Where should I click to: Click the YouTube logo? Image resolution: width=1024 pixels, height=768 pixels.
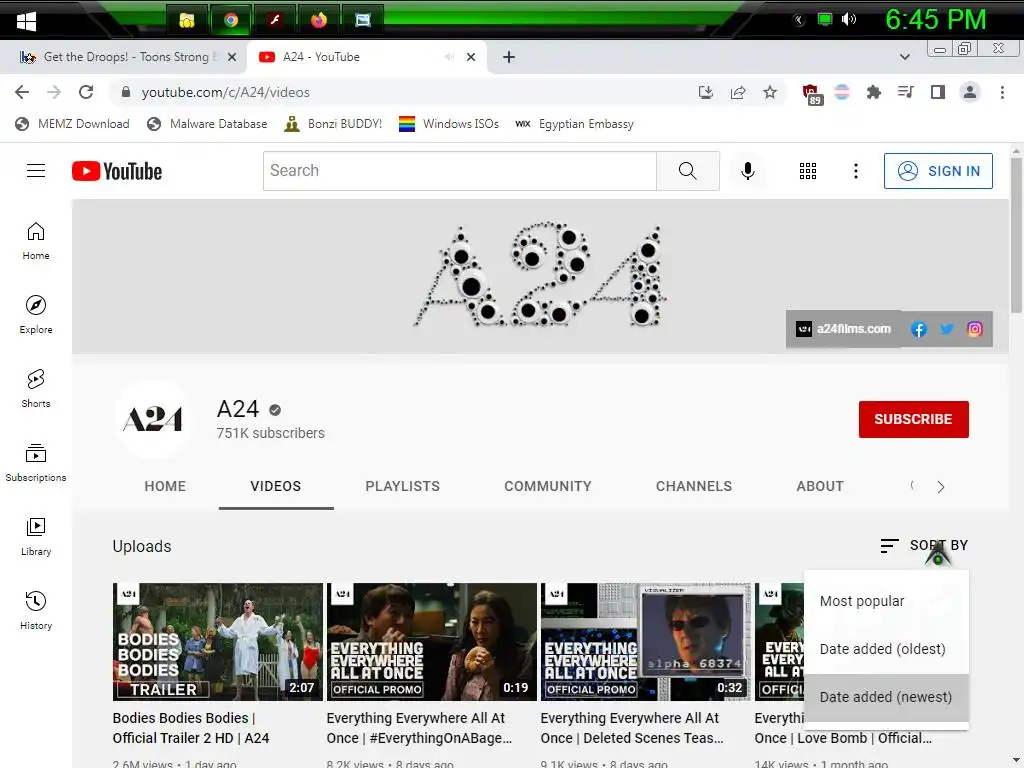tap(117, 171)
